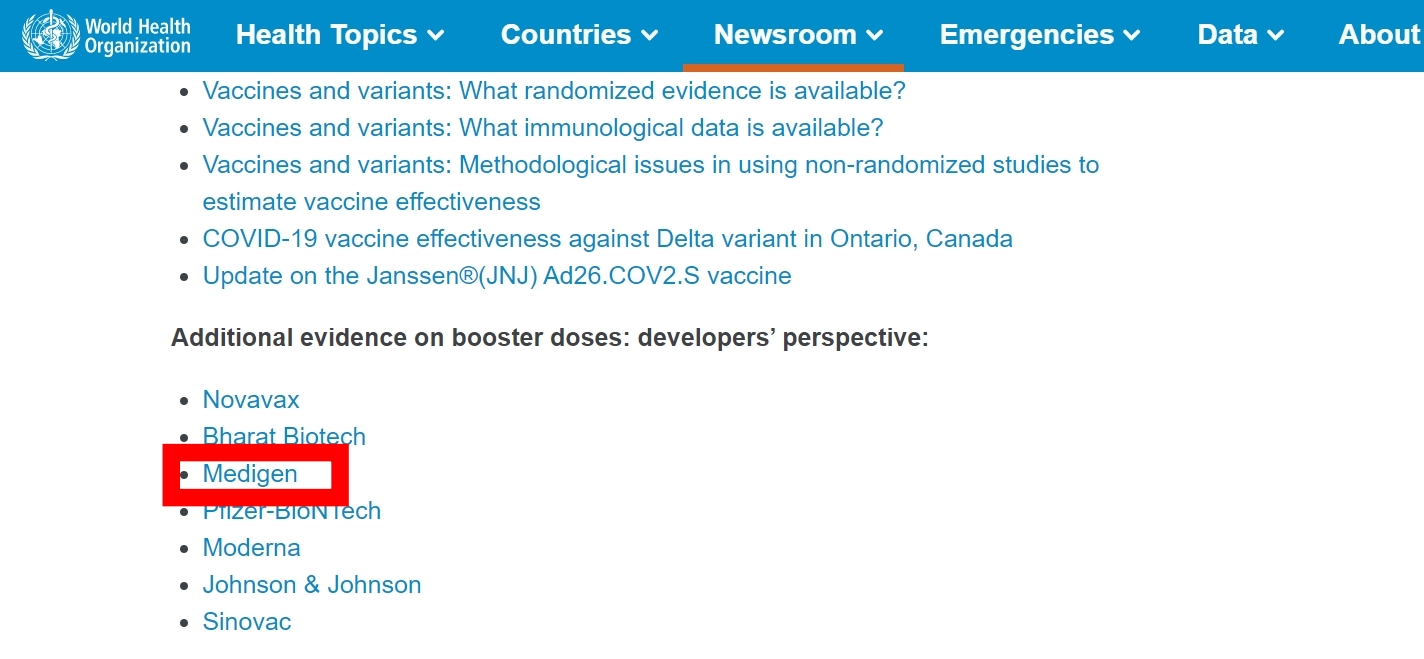Open Delta variant effectiveness in Ontario link

[x=608, y=239]
